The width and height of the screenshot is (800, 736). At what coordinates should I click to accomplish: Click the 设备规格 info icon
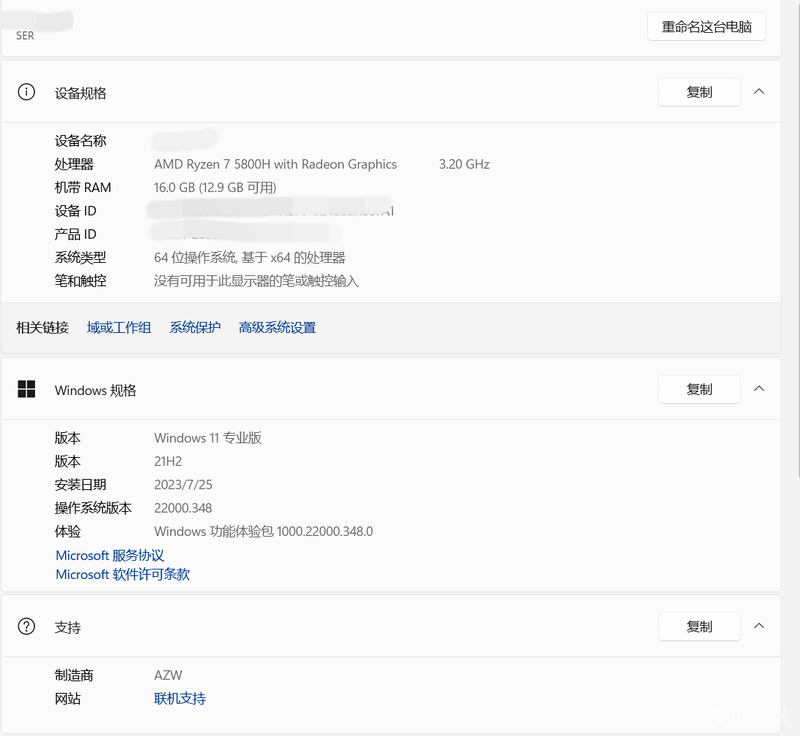(x=26, y=92)
